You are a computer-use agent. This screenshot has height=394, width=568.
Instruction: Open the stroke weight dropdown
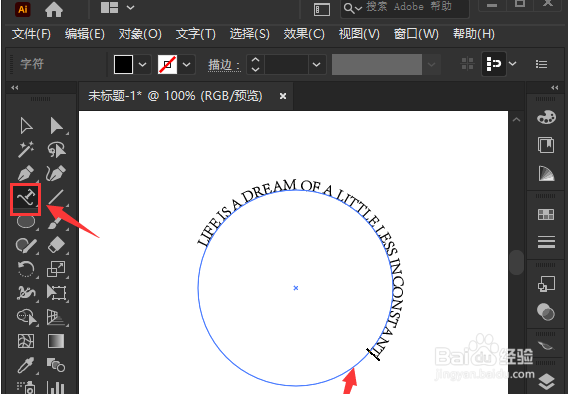point(317,64)
